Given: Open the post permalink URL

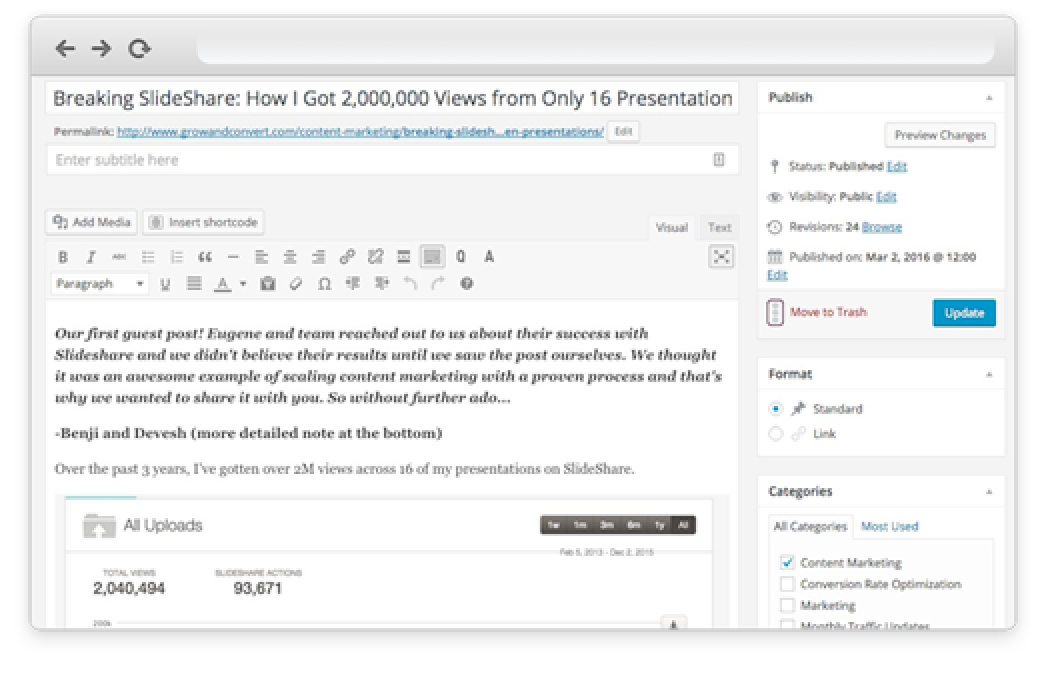Looking at the screenshot, I should point(360,131).
